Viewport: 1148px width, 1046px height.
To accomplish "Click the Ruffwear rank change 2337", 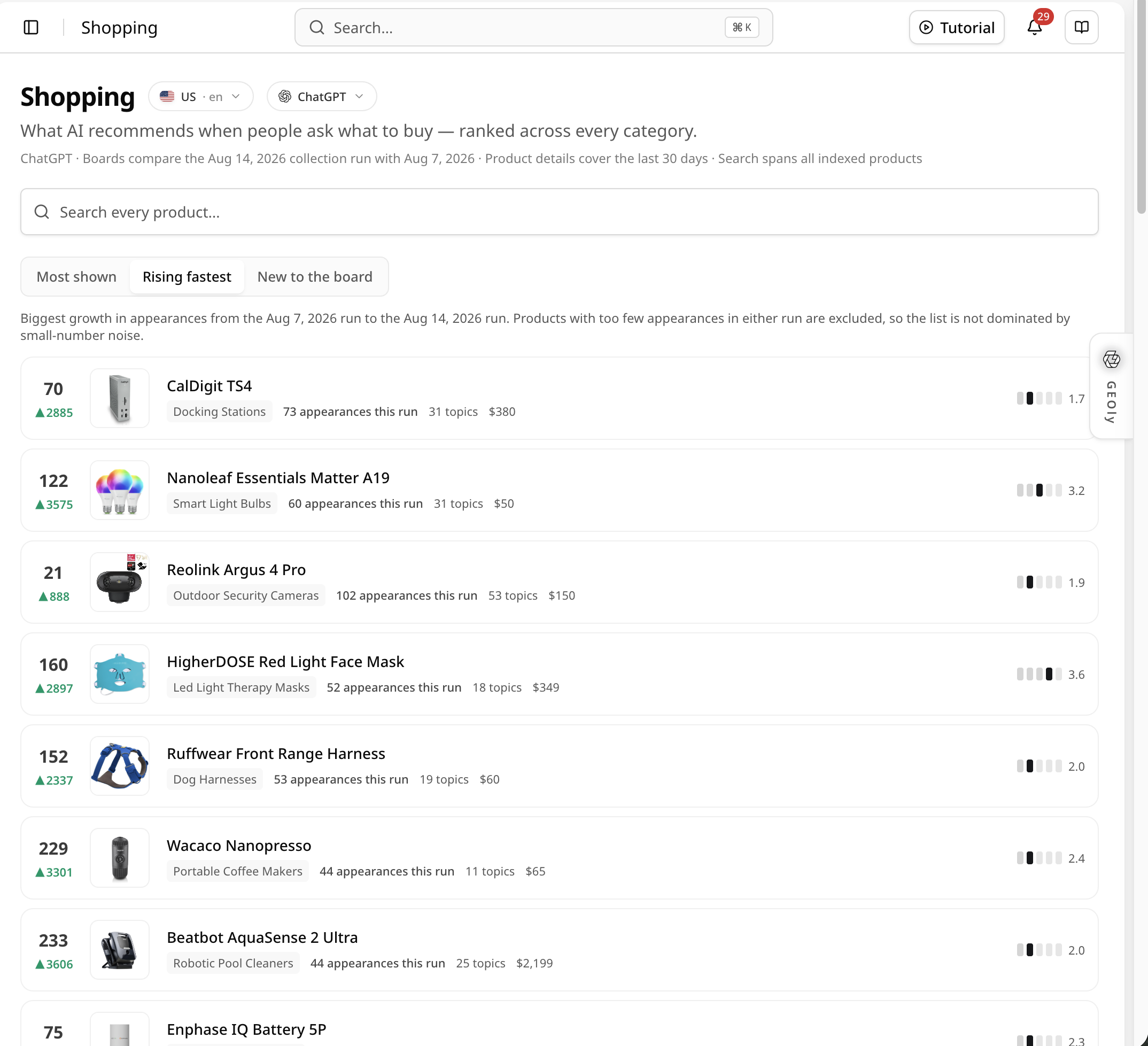I will 54,780.
